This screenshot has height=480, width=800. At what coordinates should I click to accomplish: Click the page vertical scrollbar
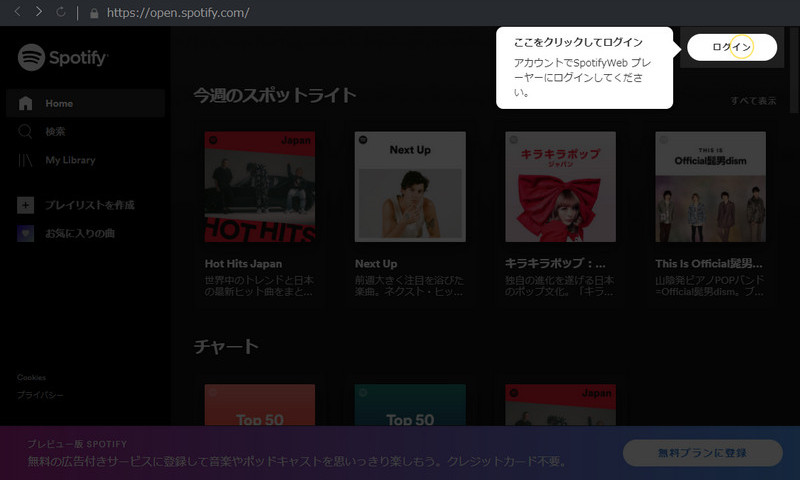(x=794, y=69)
